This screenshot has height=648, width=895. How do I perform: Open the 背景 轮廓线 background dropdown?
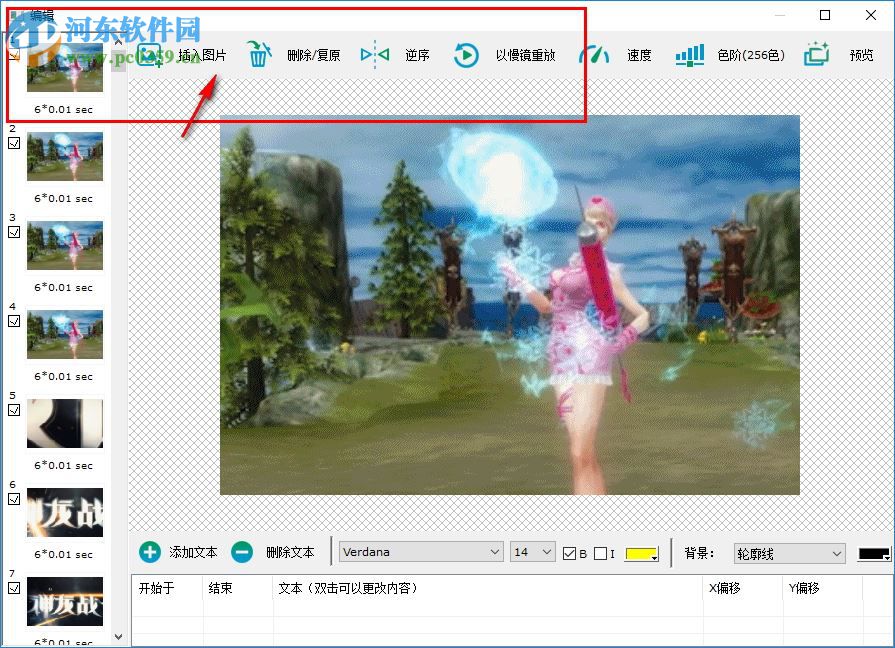[x=789, y=552]
